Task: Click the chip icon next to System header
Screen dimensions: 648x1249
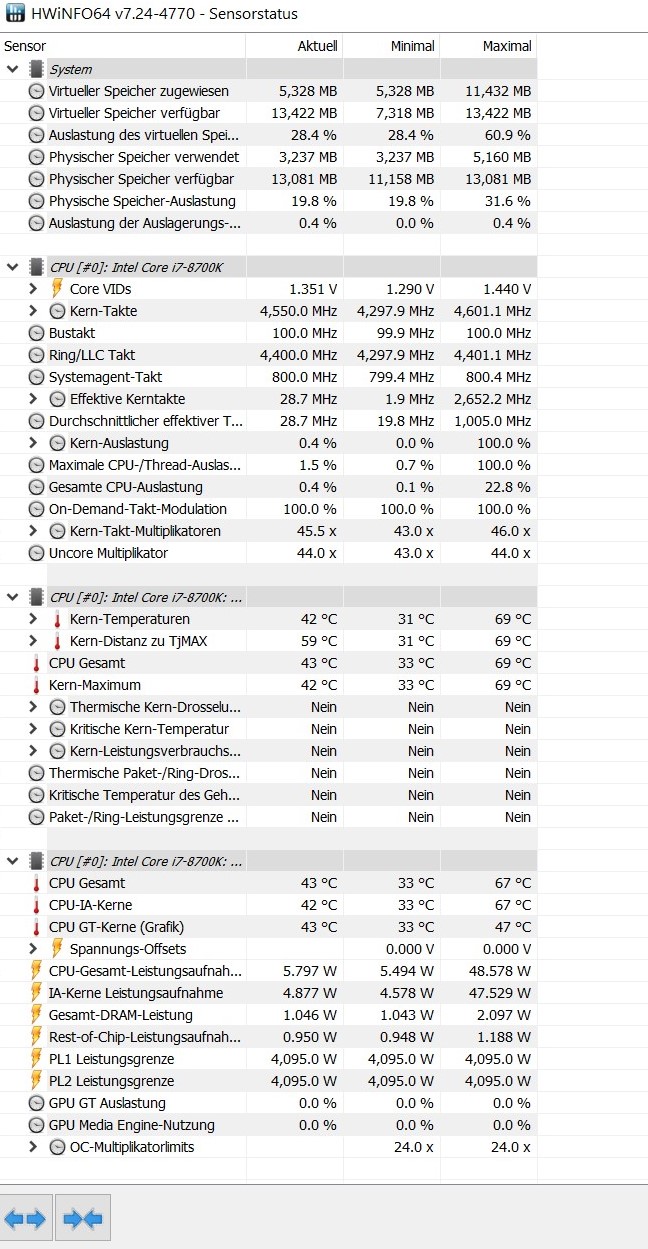Action: click(36, 69)
